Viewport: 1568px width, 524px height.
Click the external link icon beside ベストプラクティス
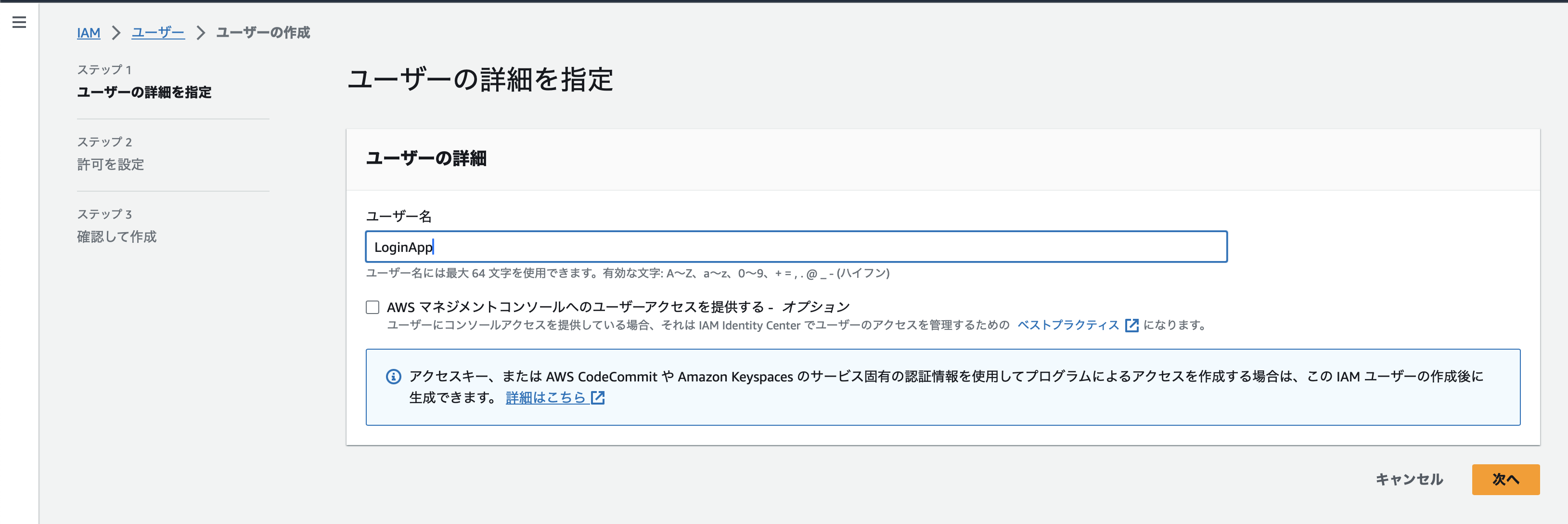1131,326
